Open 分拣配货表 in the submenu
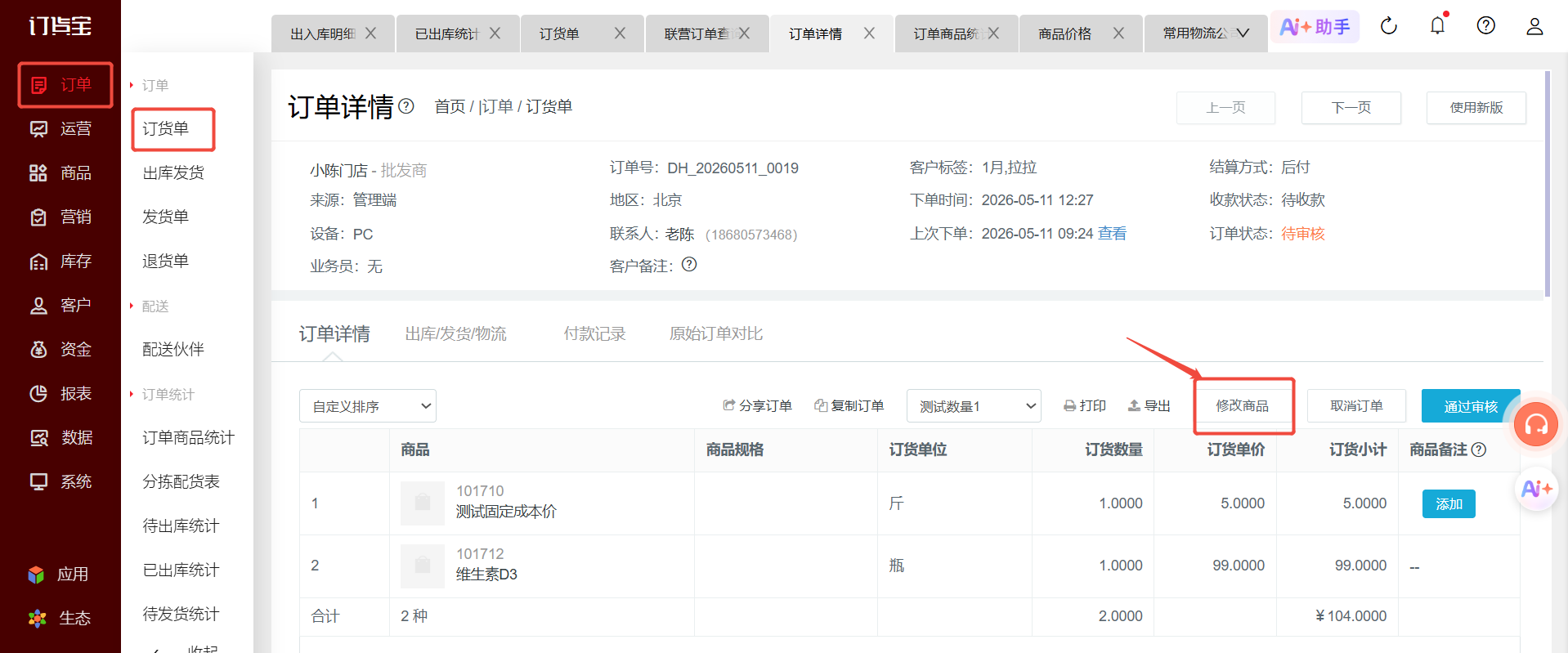1568x653 pixels. tap(181, 482)
